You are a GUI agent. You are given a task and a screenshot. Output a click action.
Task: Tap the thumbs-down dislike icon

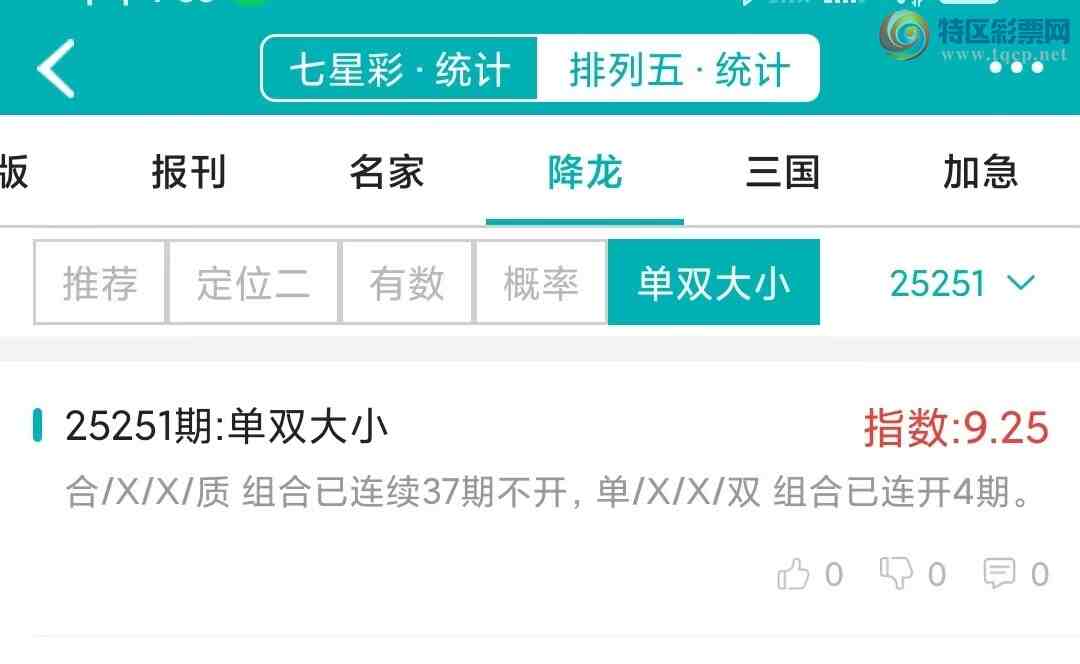[x=896, y=573]
